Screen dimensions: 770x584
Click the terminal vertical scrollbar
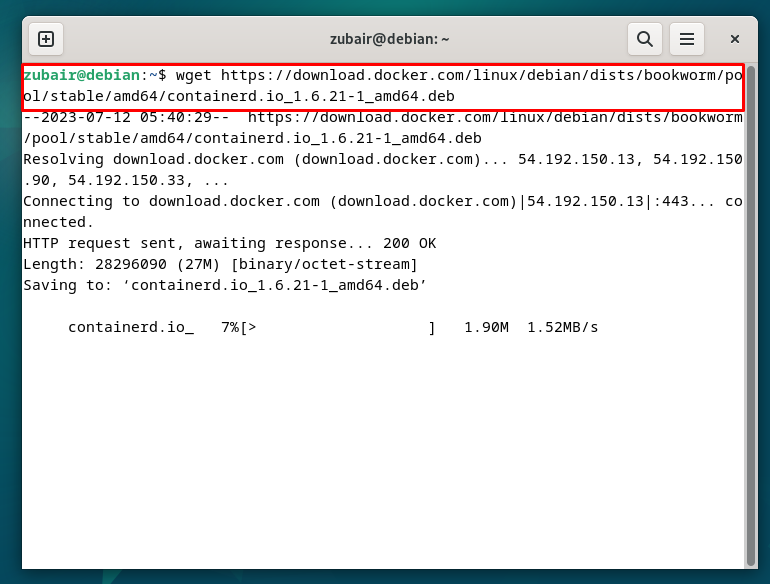(750, 316)
